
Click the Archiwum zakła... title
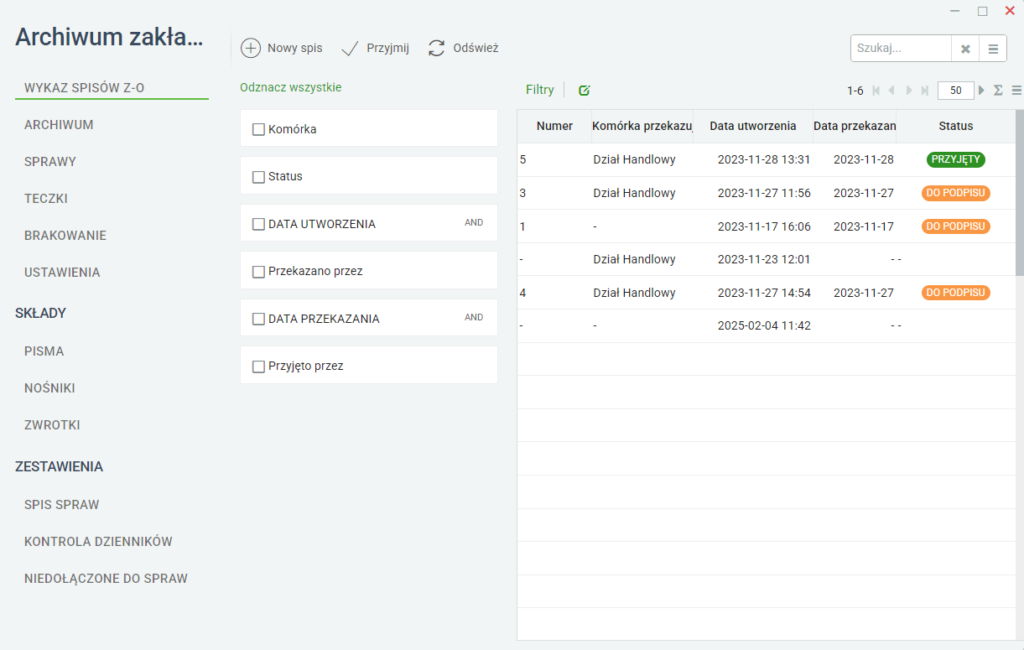pos(109,37)
